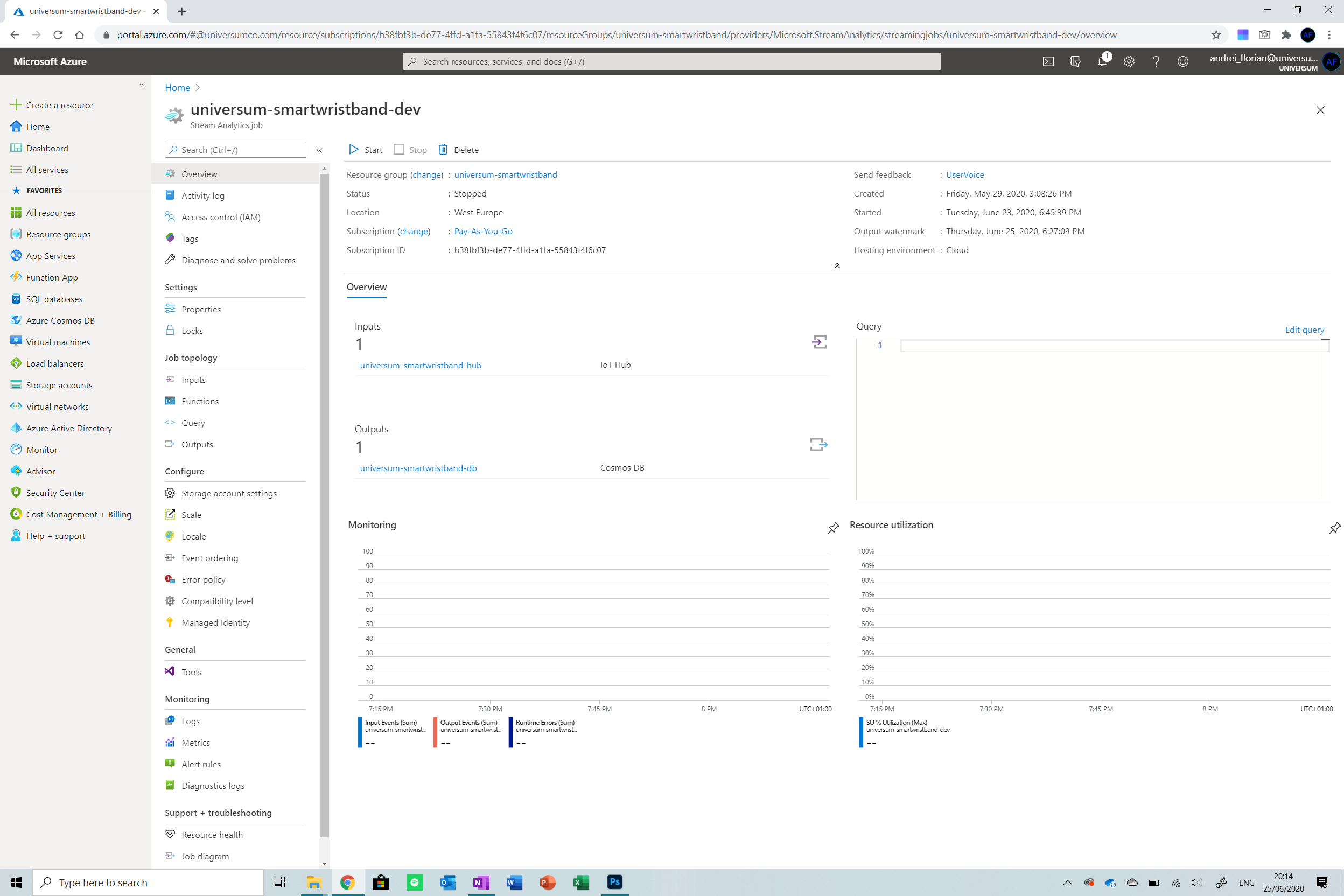Open universum-smartwristband-hub input link
Screen dimensions: 1344x896
(420, 365)
